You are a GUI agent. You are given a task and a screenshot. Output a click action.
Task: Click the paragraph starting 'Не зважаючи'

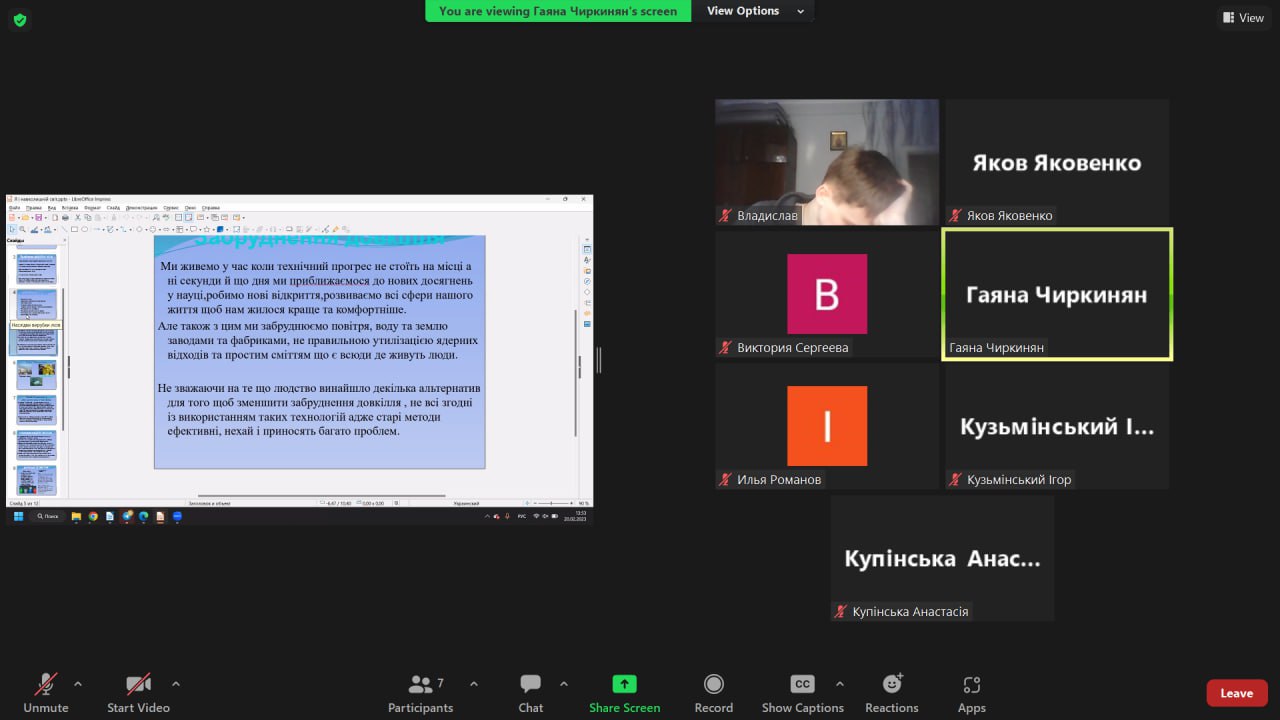318,409
